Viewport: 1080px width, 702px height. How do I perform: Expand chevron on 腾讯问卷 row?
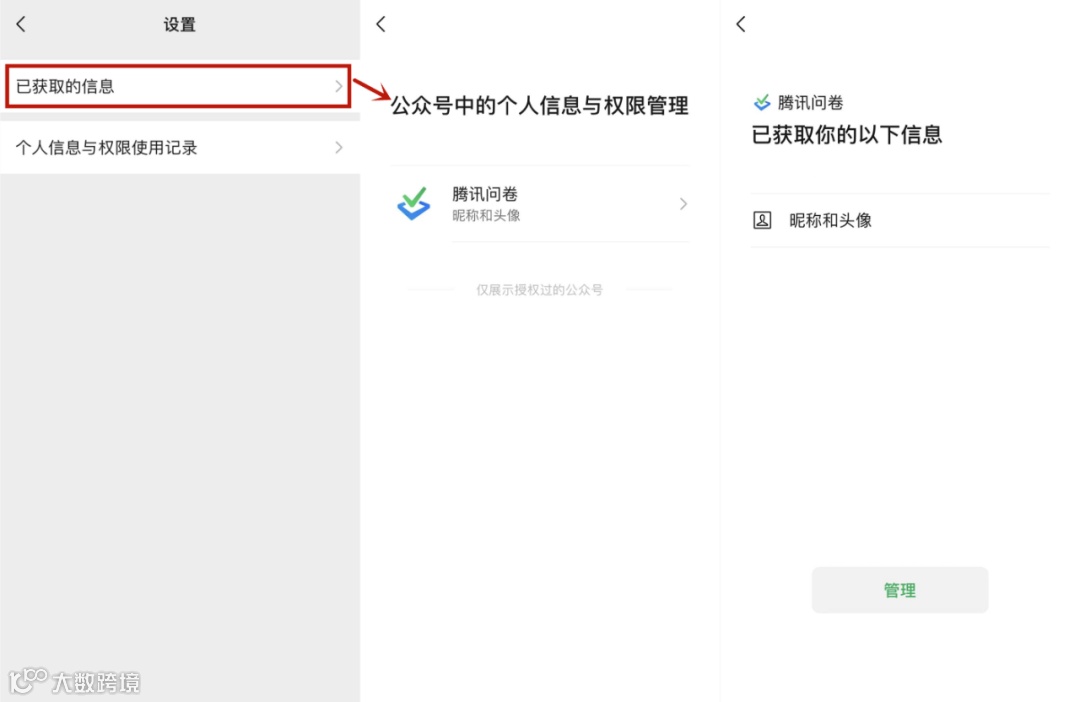pos(683,204)
